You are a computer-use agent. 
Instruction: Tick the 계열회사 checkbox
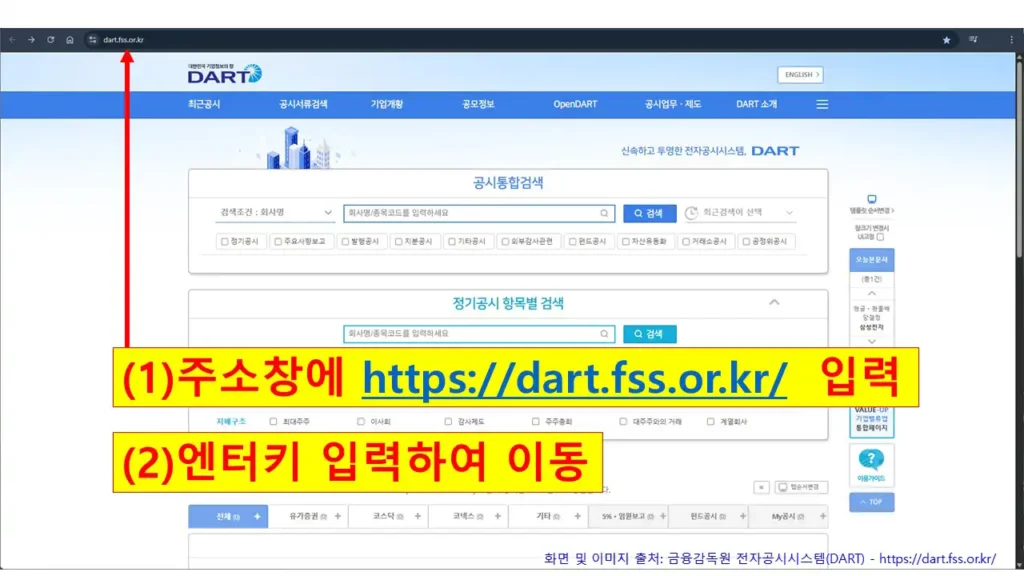711,422
